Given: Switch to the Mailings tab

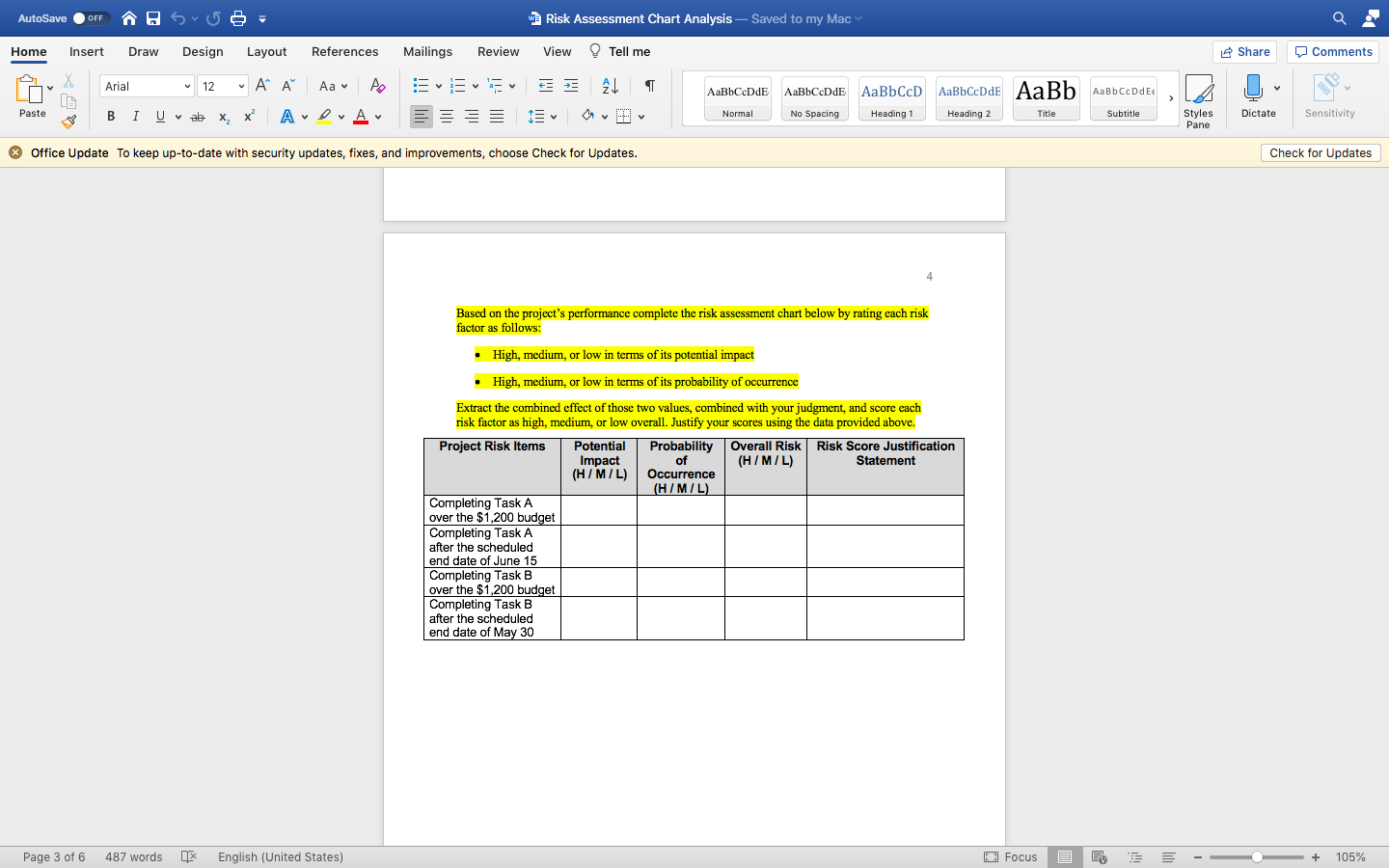Looking at the screenshot, I should (x=427, y=51).
